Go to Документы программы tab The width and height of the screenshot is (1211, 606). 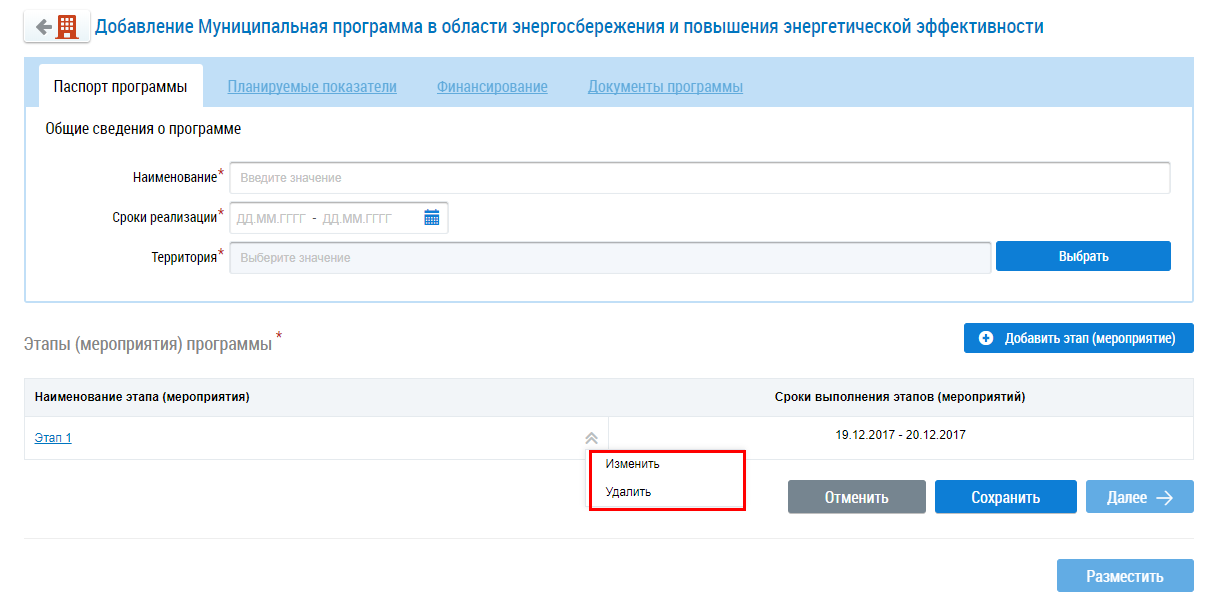coord(665,87)
